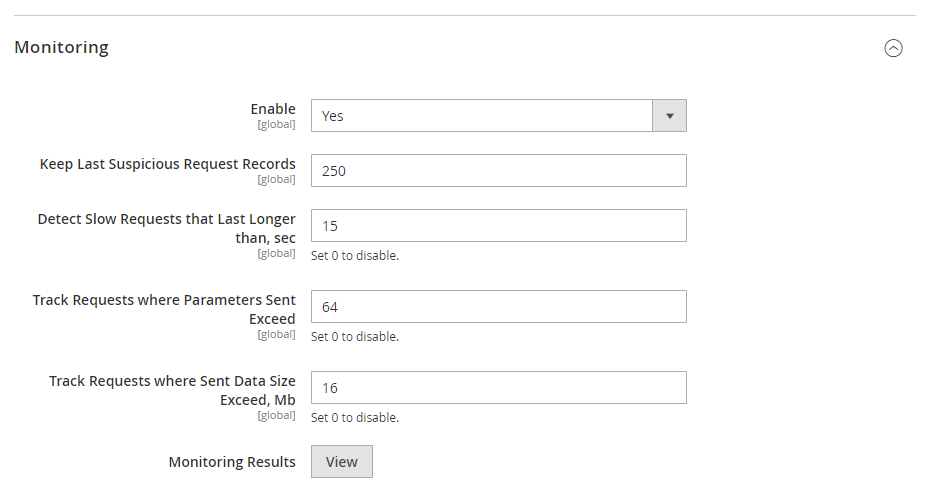The image size is (938, 490).
Task: Click the Track Requests where Parameters Sent label
Action: pyautogui.click(x=165, y=308)
